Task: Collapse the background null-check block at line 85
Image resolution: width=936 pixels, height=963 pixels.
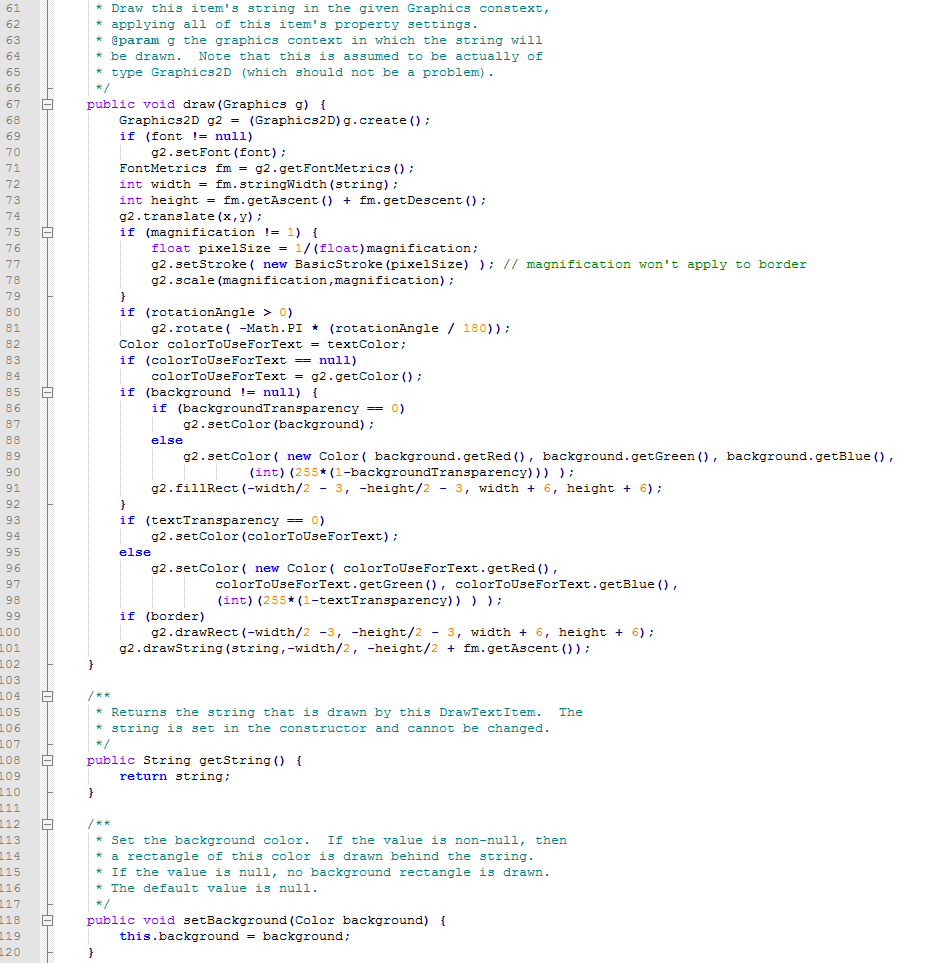Action: [46, 391]
